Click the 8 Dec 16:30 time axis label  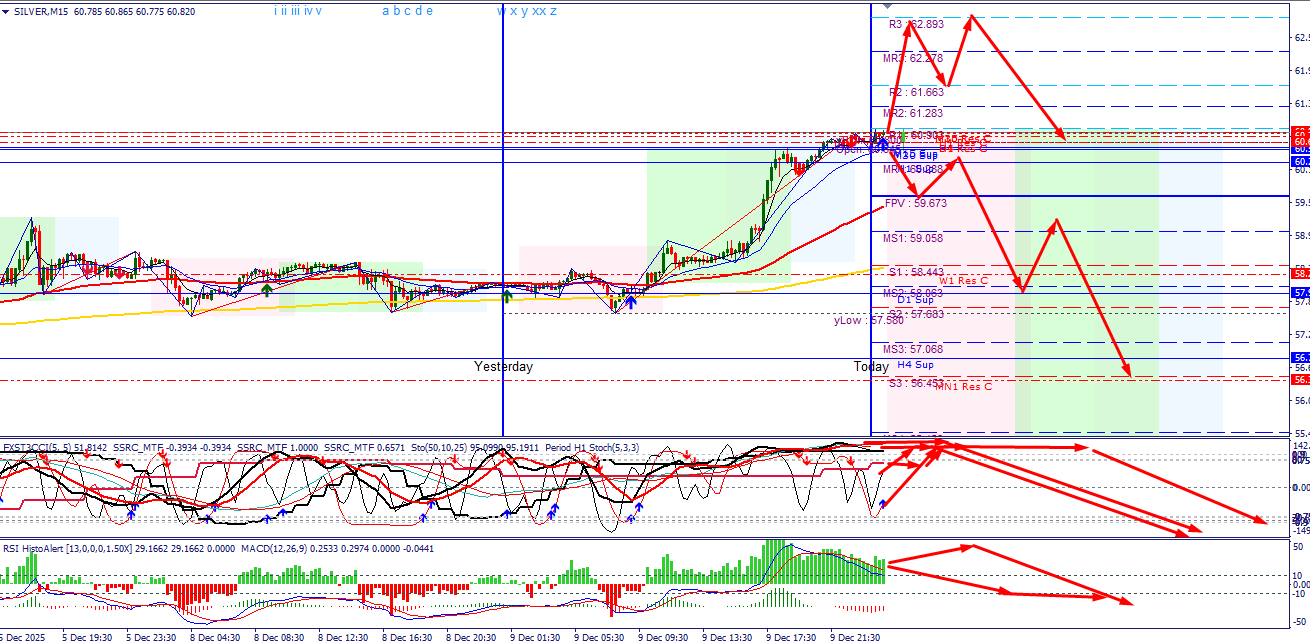[407, 636]
